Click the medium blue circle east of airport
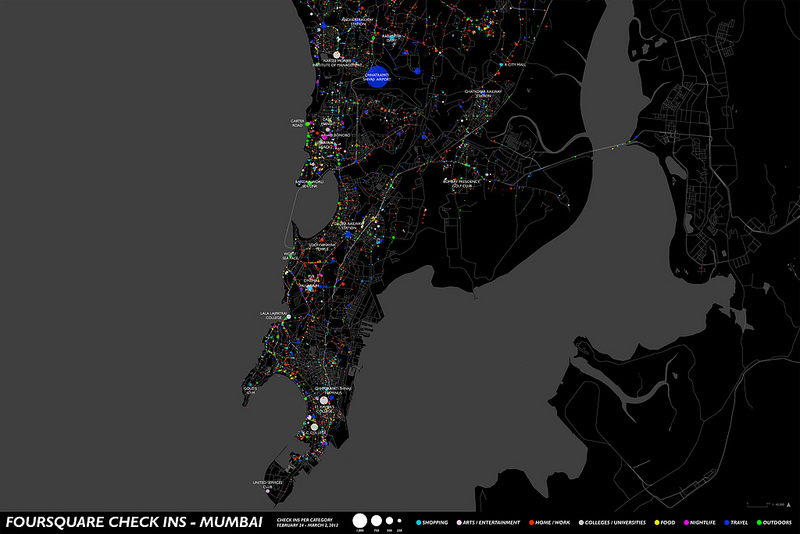 417,71
